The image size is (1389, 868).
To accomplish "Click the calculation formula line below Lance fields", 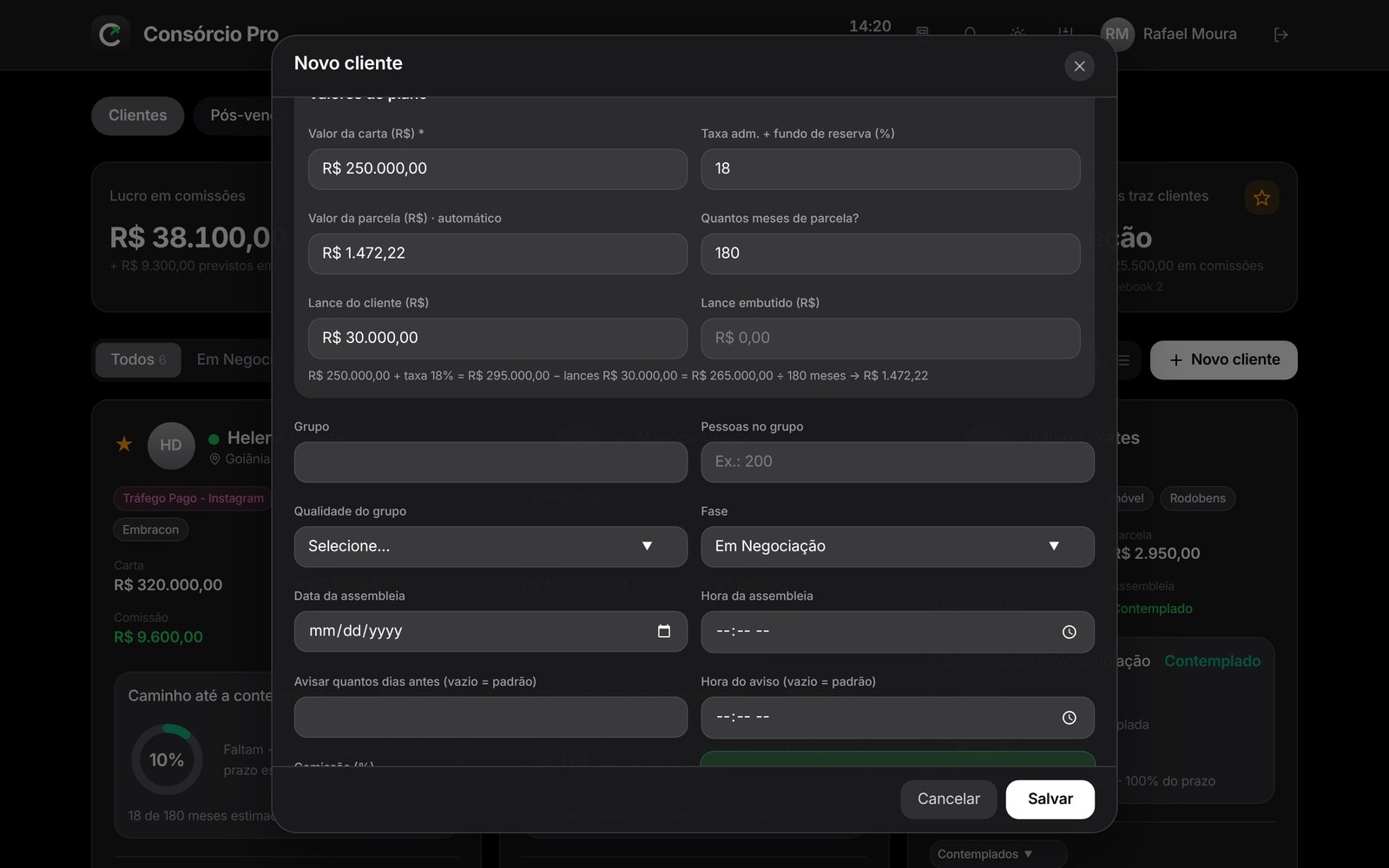I will pos(618,376).
